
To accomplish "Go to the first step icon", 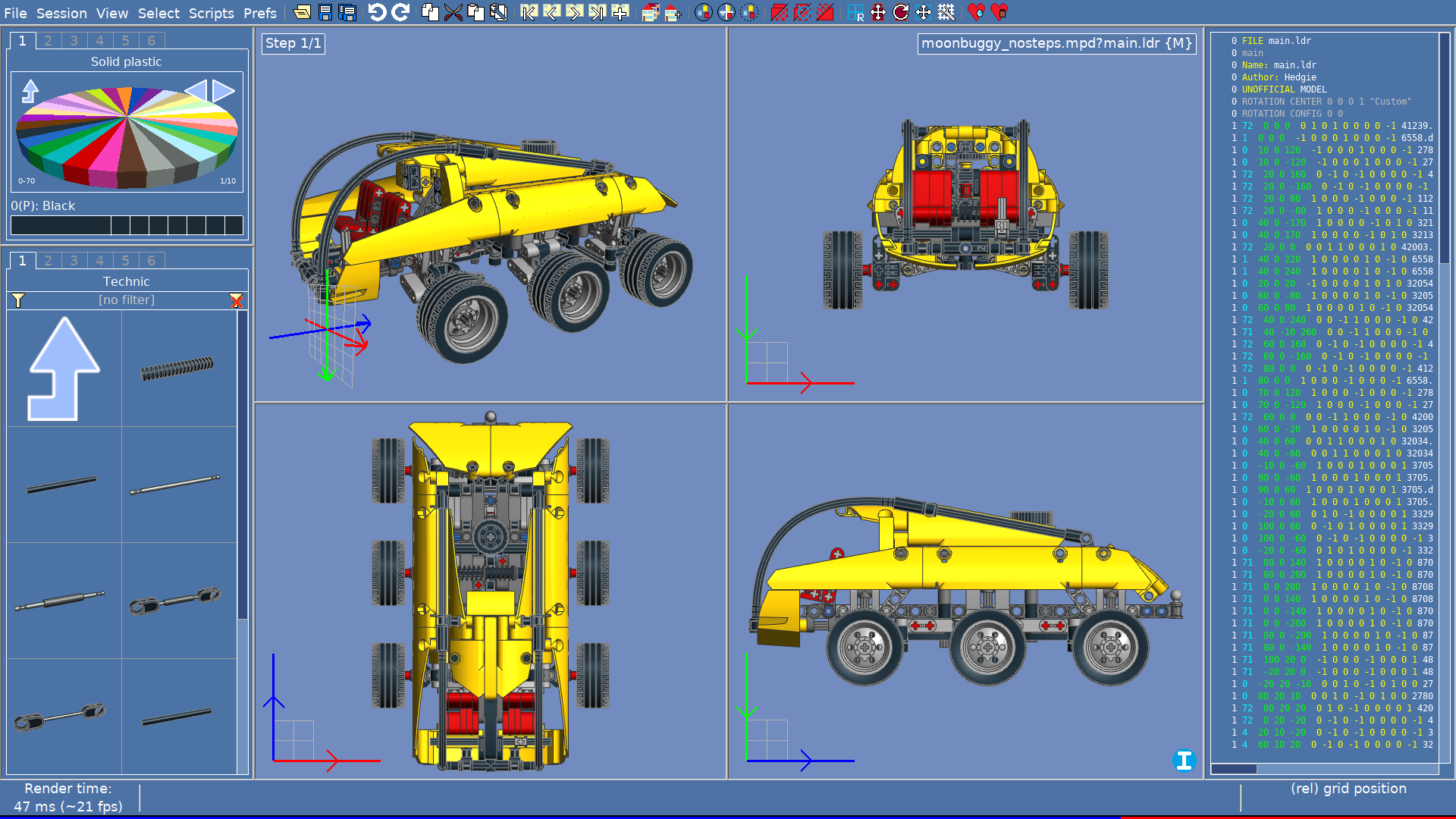I will point(529,12).
